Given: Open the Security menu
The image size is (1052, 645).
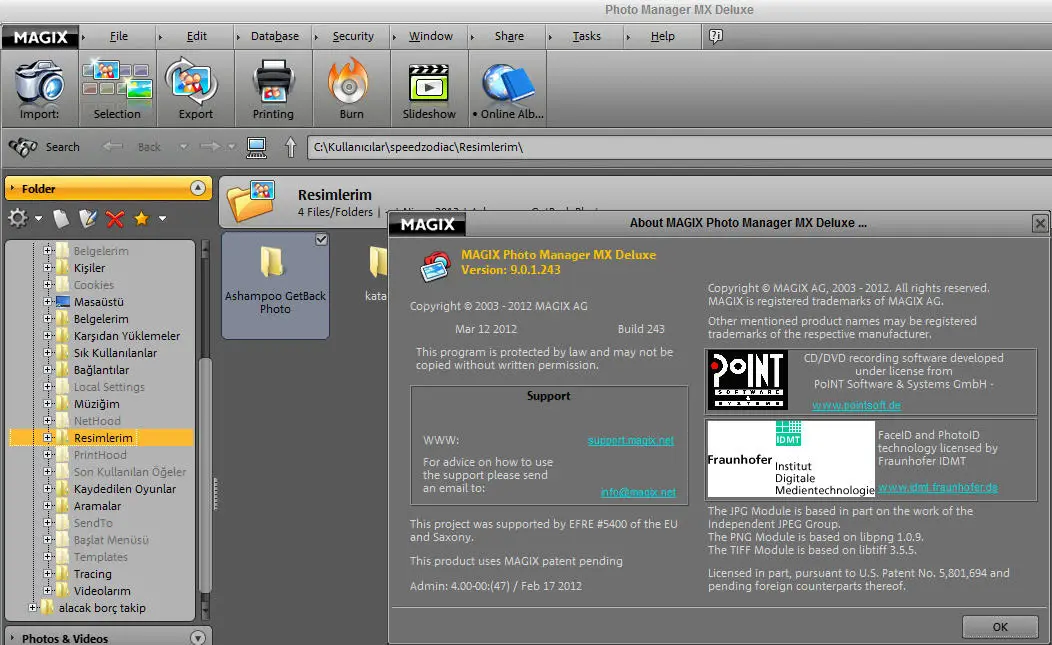Looking at the screenshot, I should tap(353, 36).
